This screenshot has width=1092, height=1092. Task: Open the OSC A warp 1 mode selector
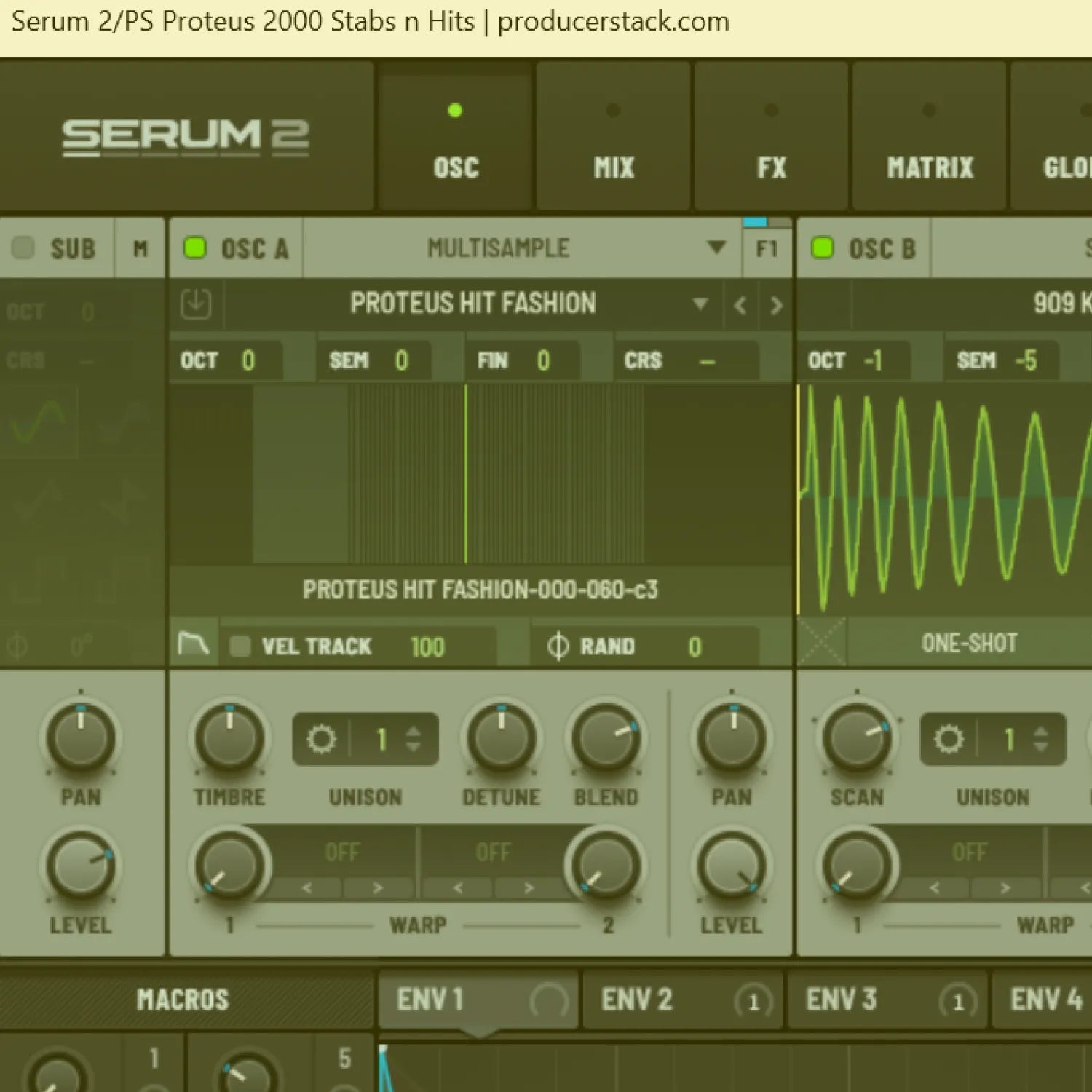click(x=342, y=852)
